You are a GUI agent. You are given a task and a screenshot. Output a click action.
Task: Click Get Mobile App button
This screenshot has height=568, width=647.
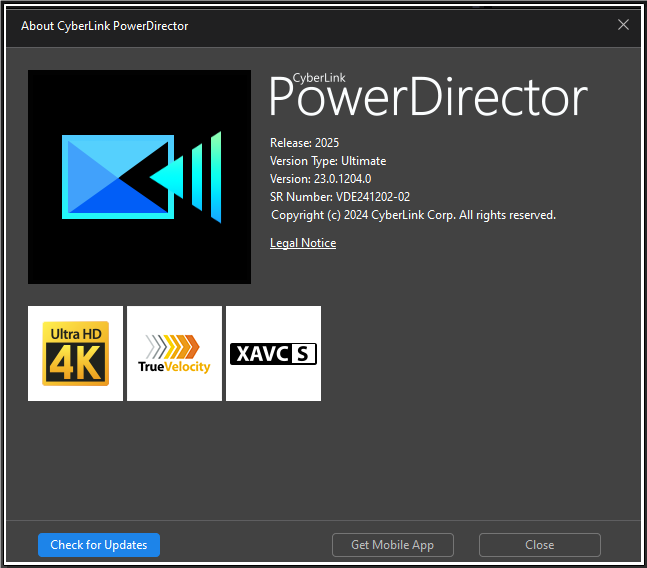pos(393,545)
